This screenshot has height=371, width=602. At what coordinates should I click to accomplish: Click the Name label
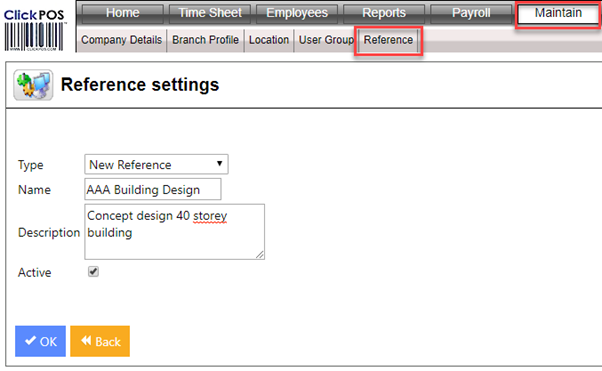click(34, 190)
